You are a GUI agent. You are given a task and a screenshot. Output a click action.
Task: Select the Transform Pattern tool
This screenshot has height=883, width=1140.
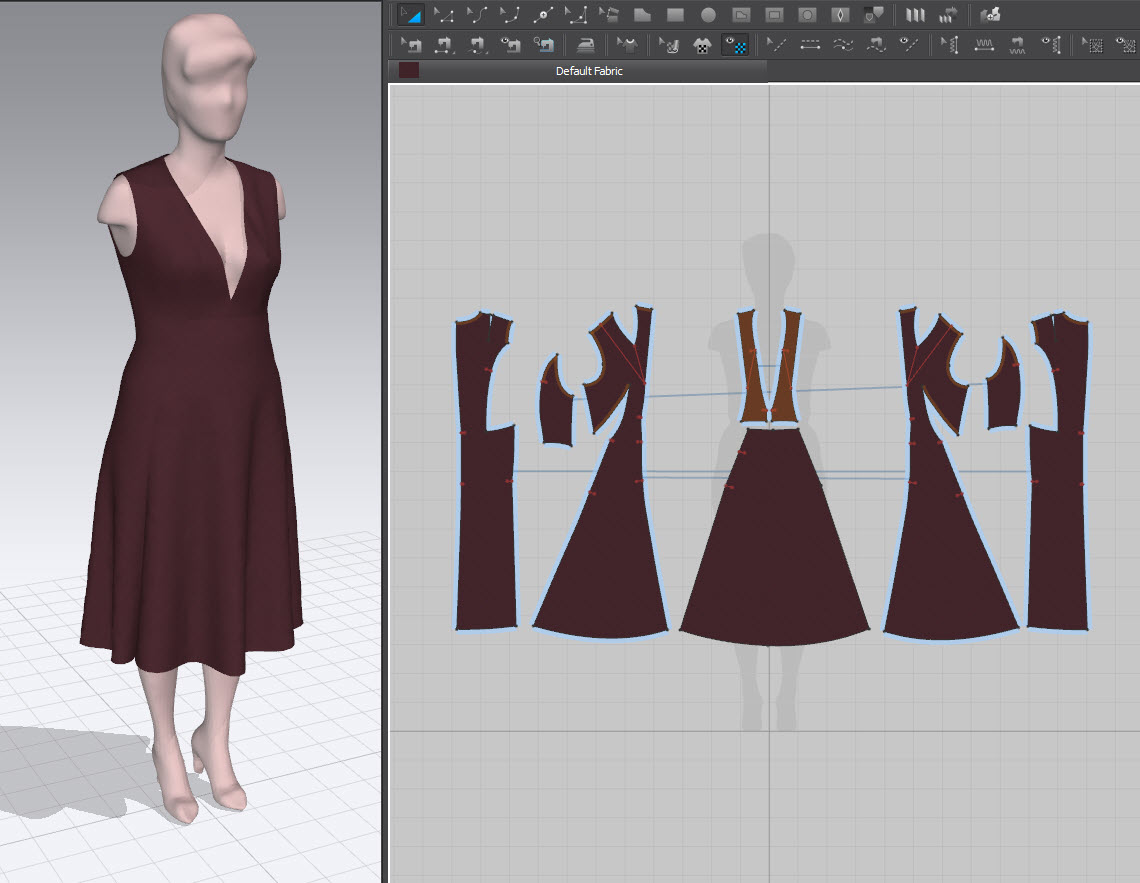[x=411, y=15]
